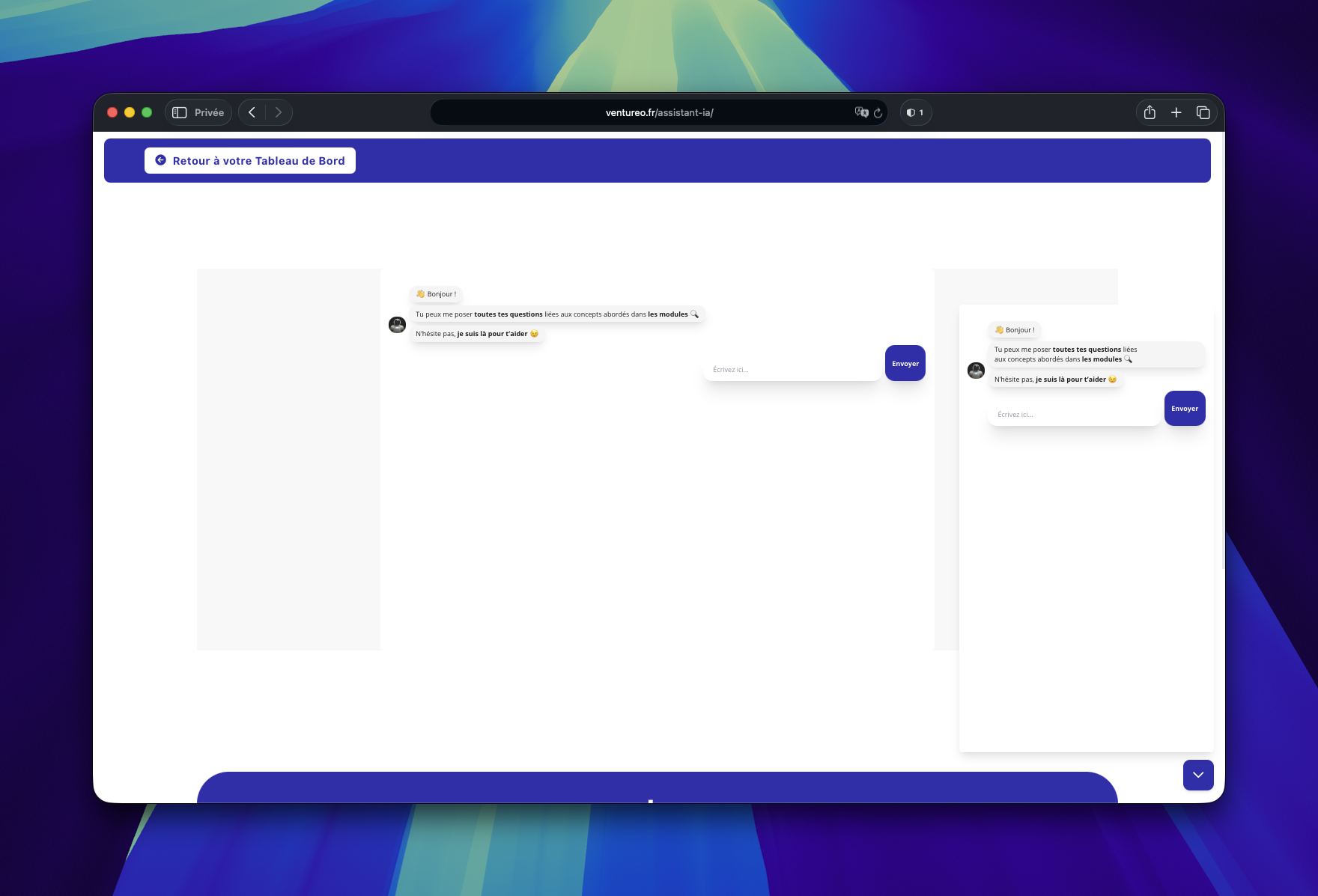The image size is (1318, 896).
Task: Show the tab overview icon
Action: pos(1203,112)
